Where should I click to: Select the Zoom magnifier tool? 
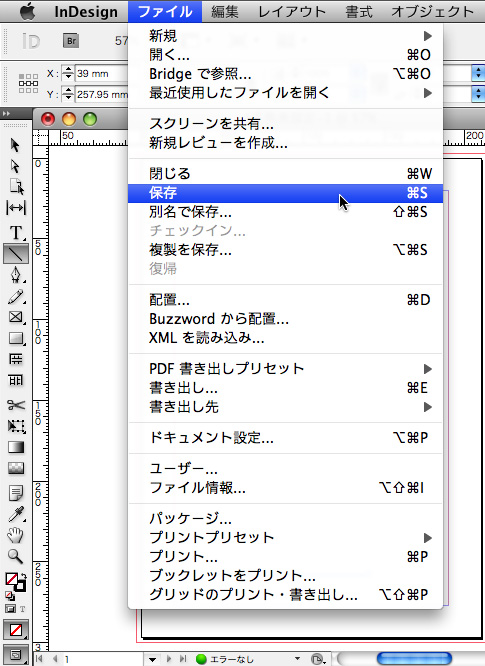click(x=16, y=556)
